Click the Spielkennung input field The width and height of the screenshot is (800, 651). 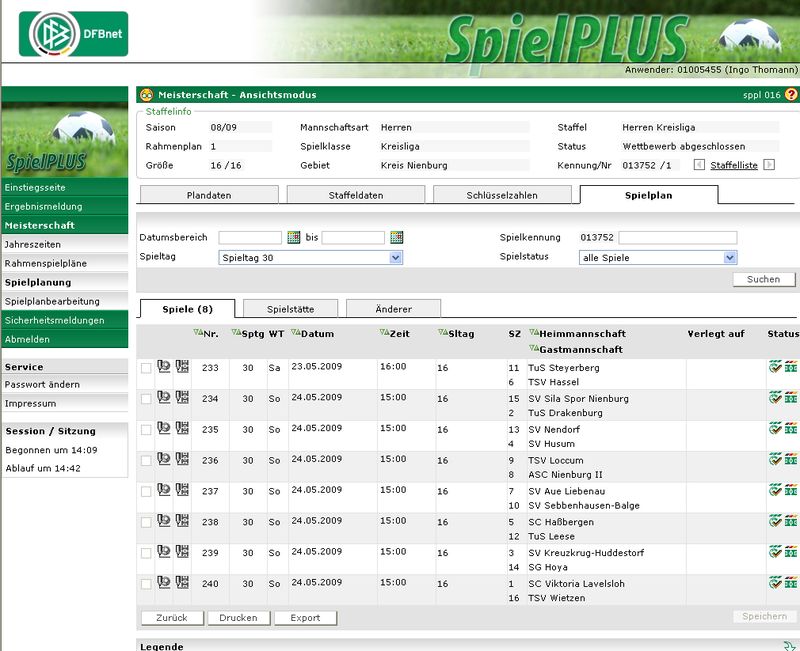coord(678,238)
